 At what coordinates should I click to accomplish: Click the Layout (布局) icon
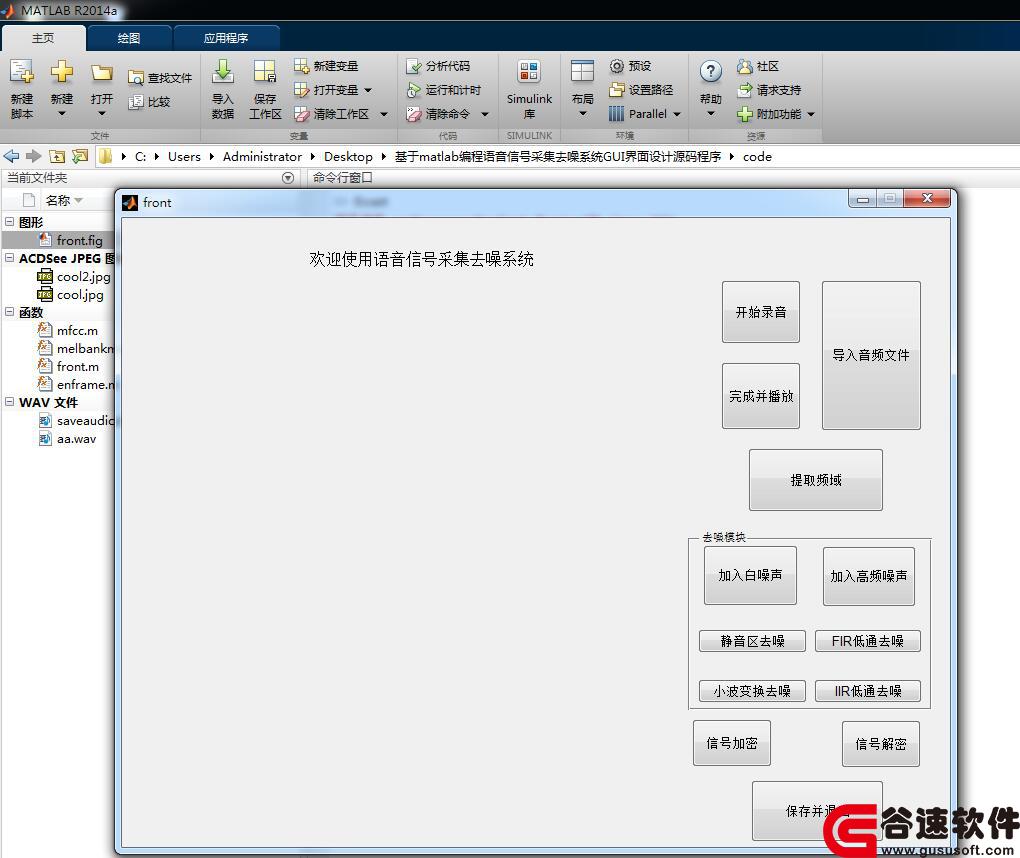582,71
